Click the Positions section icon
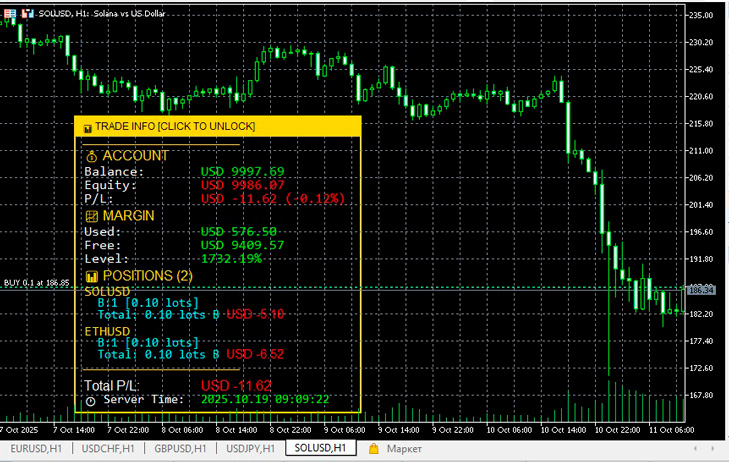This screenshot has height=462, width=729. pyautogui.click(x=91, y=276)
